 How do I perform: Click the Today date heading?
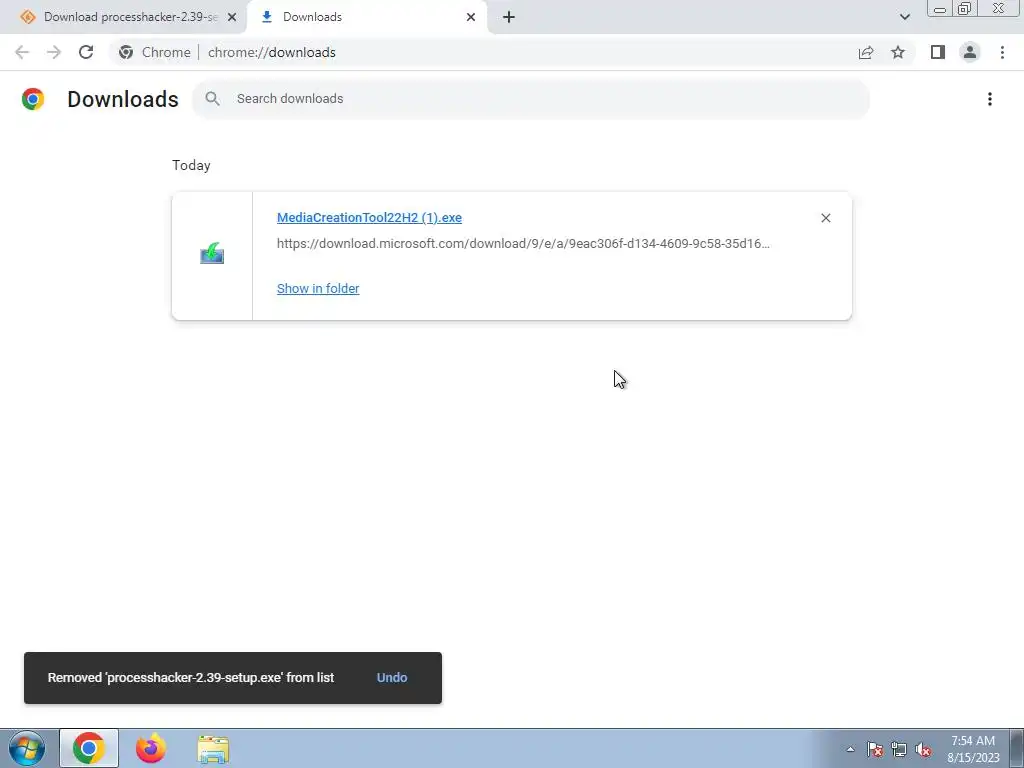191,165
